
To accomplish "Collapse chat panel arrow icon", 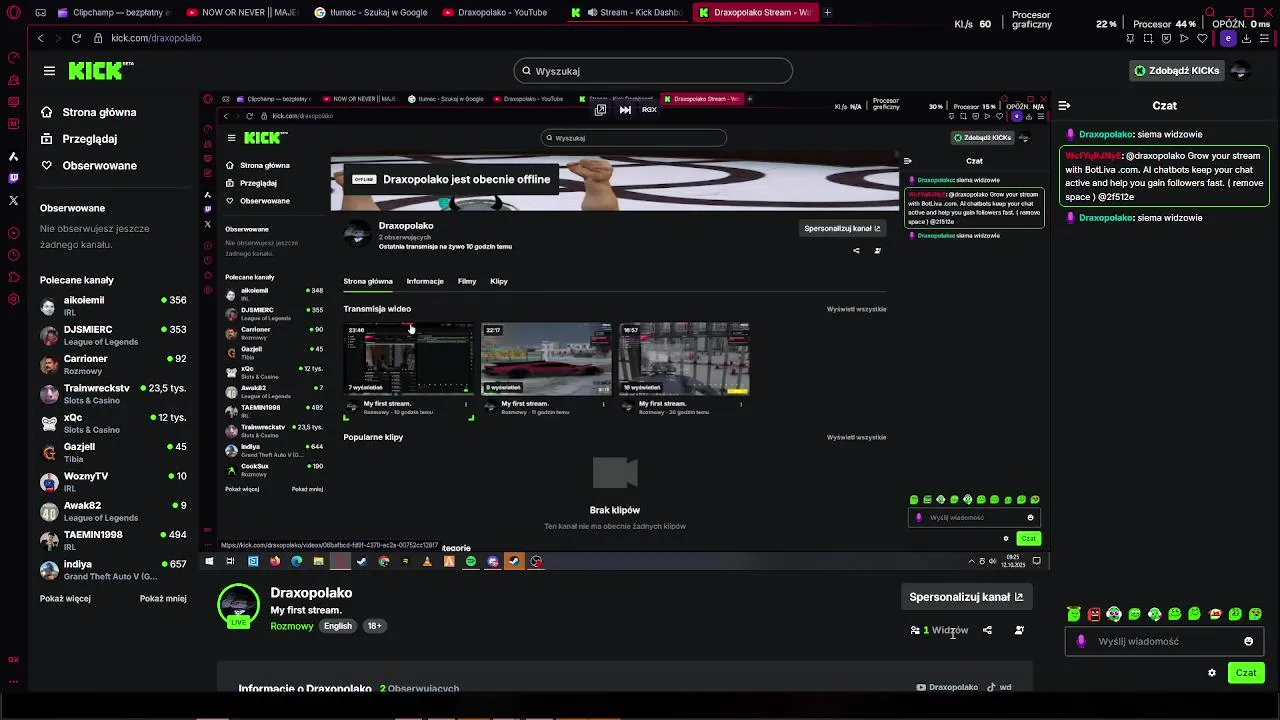I will pos(1064,105).
